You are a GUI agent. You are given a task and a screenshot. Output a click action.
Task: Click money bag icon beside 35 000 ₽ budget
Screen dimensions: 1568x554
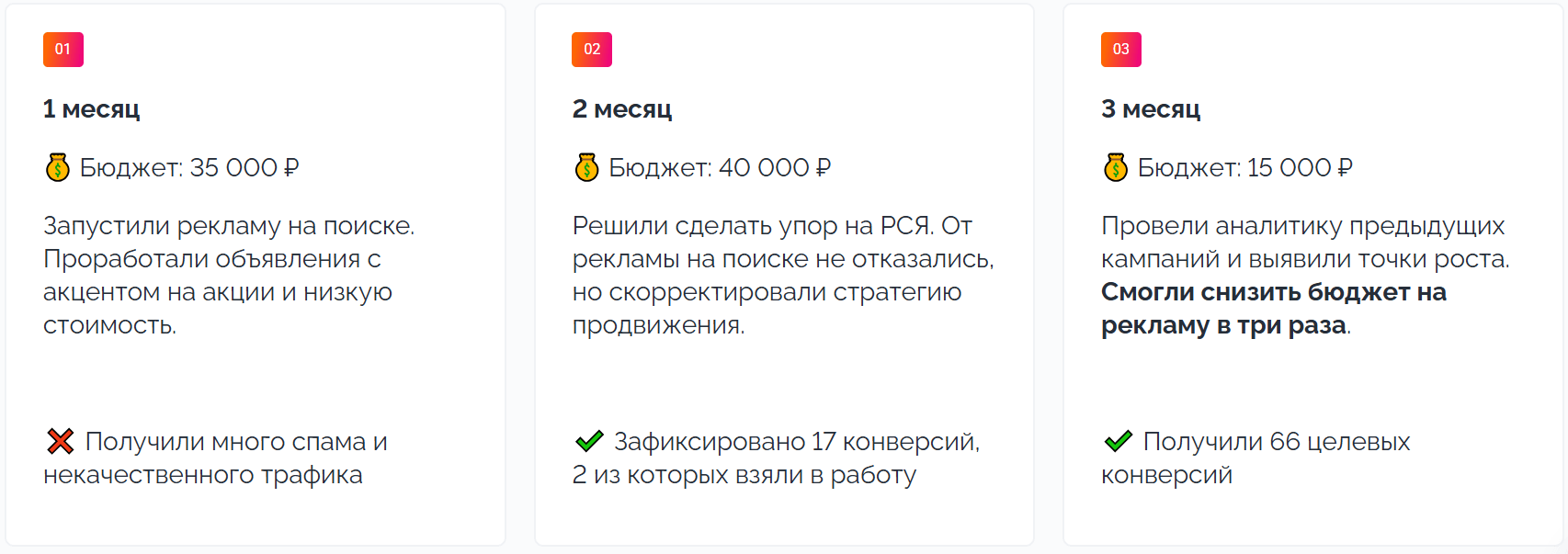pos(58,167)
